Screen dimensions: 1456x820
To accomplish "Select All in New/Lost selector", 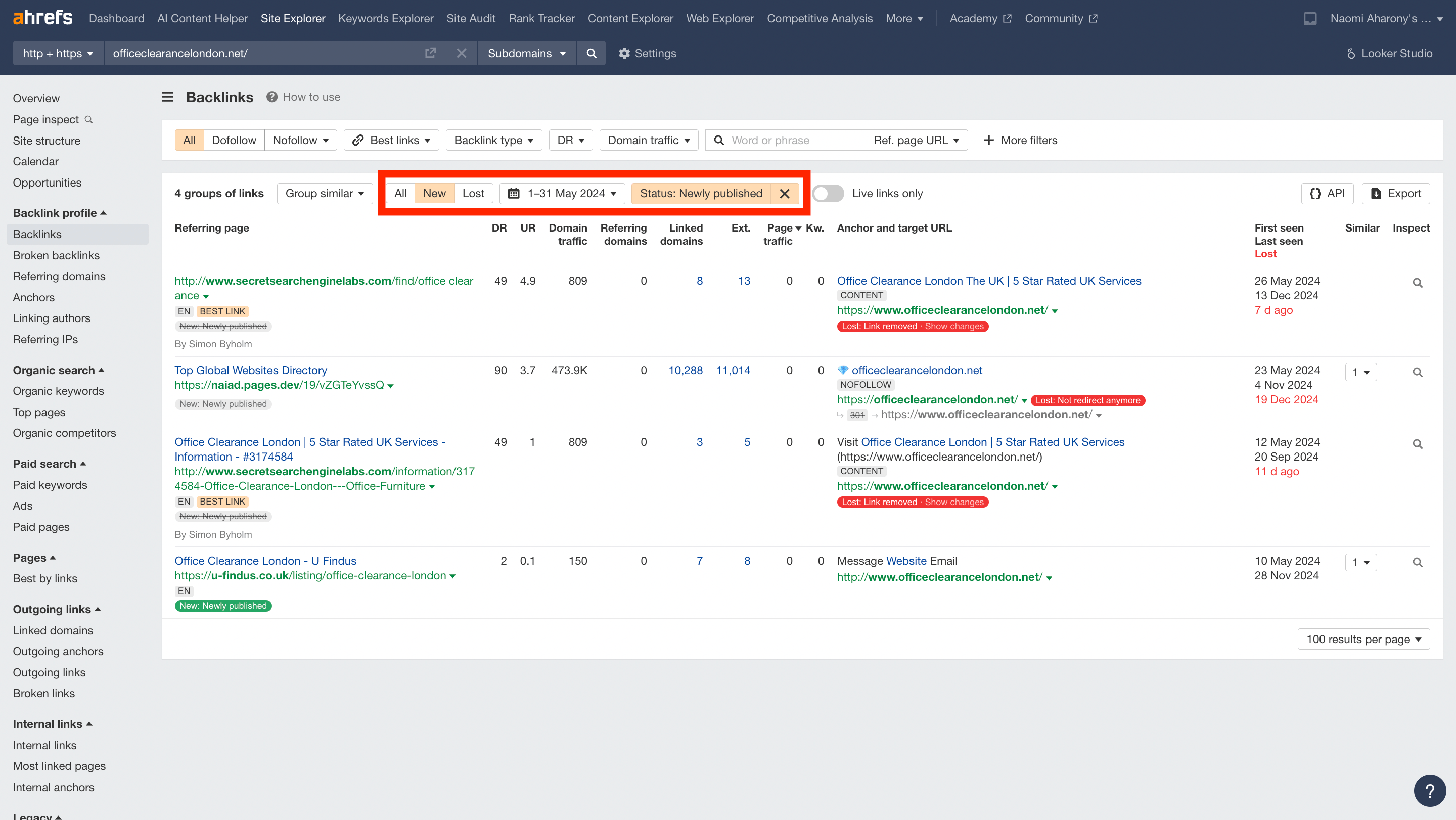I will point(401,193).
